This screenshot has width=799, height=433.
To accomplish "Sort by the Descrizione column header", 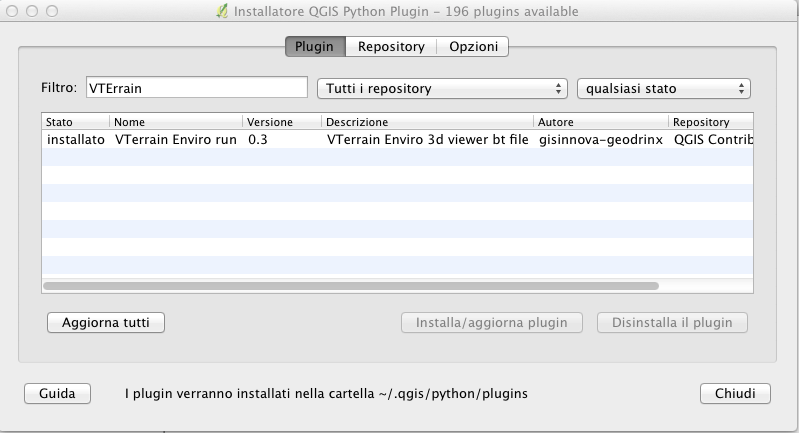I will 427,122.
